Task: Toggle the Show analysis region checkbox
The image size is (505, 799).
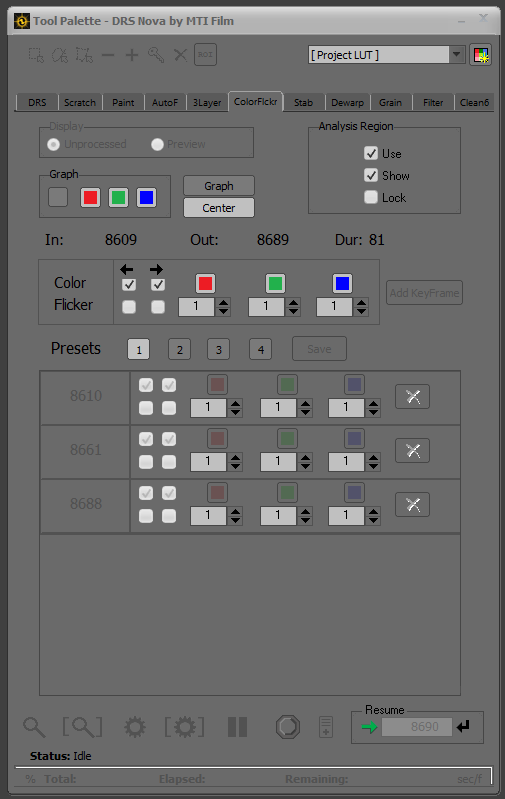Action: [370, 175]
